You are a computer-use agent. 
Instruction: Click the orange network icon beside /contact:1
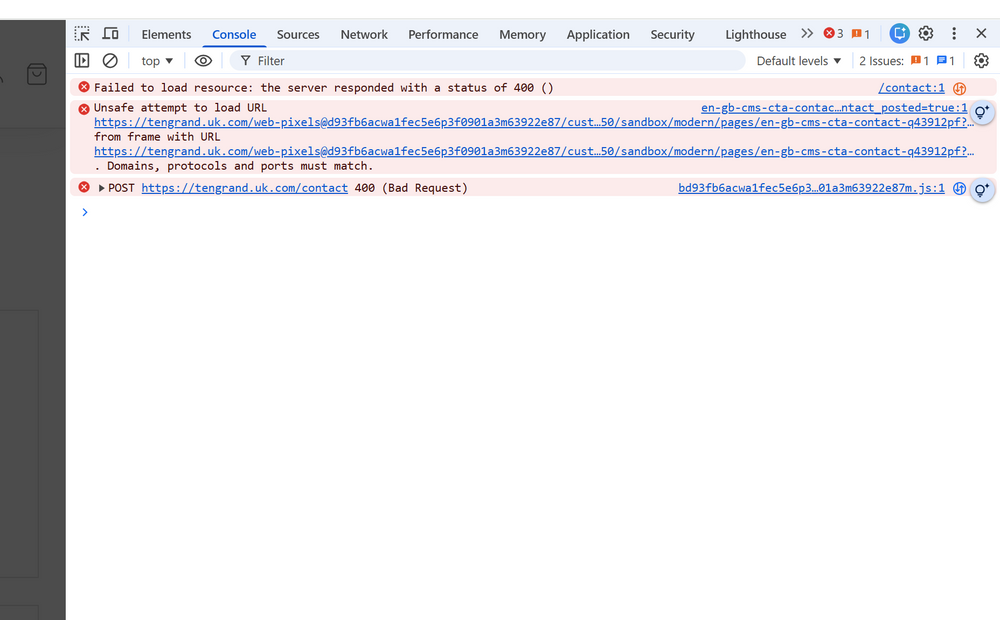pos(959,89)
